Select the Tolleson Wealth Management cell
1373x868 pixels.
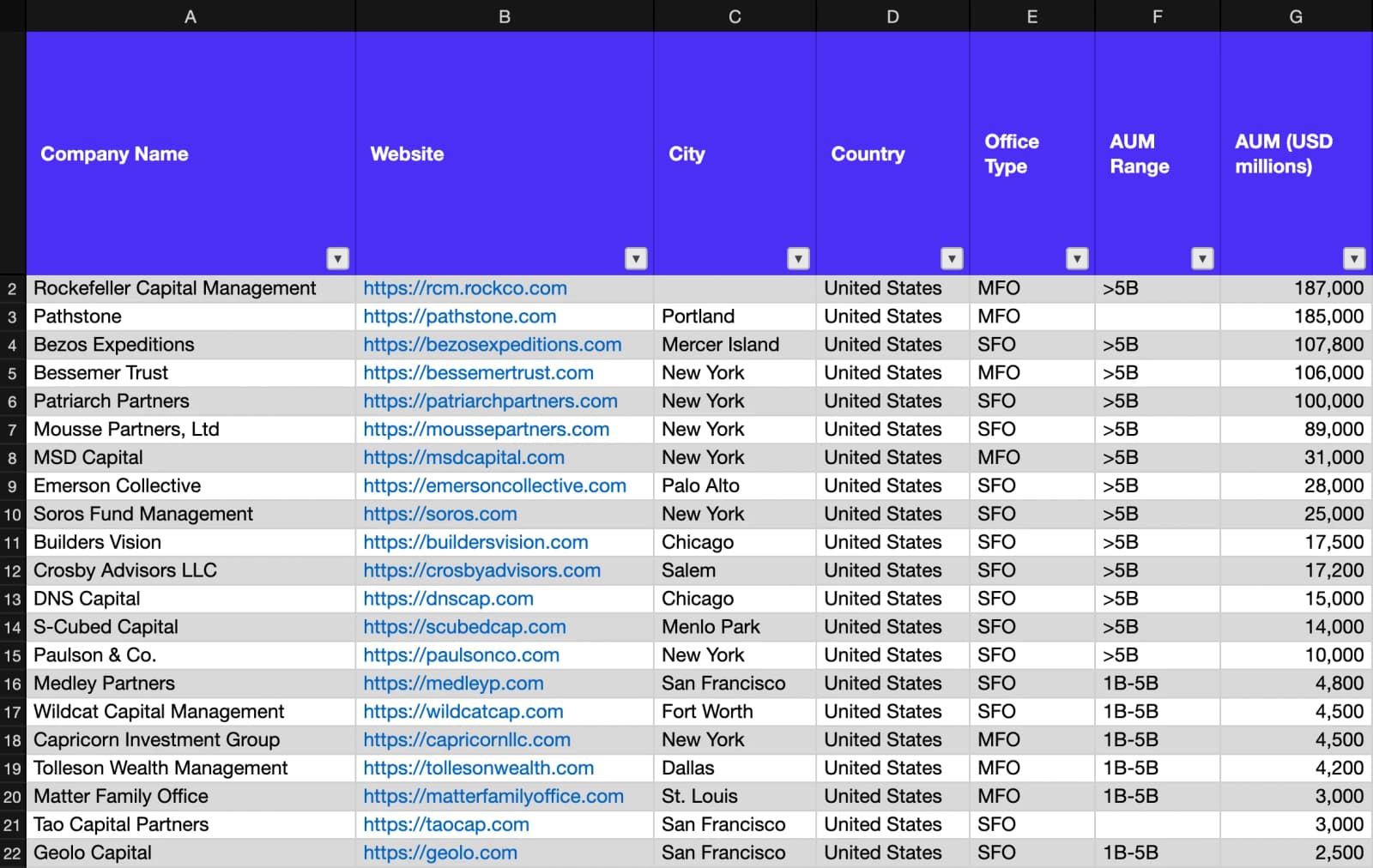click(x=191, y=769)
